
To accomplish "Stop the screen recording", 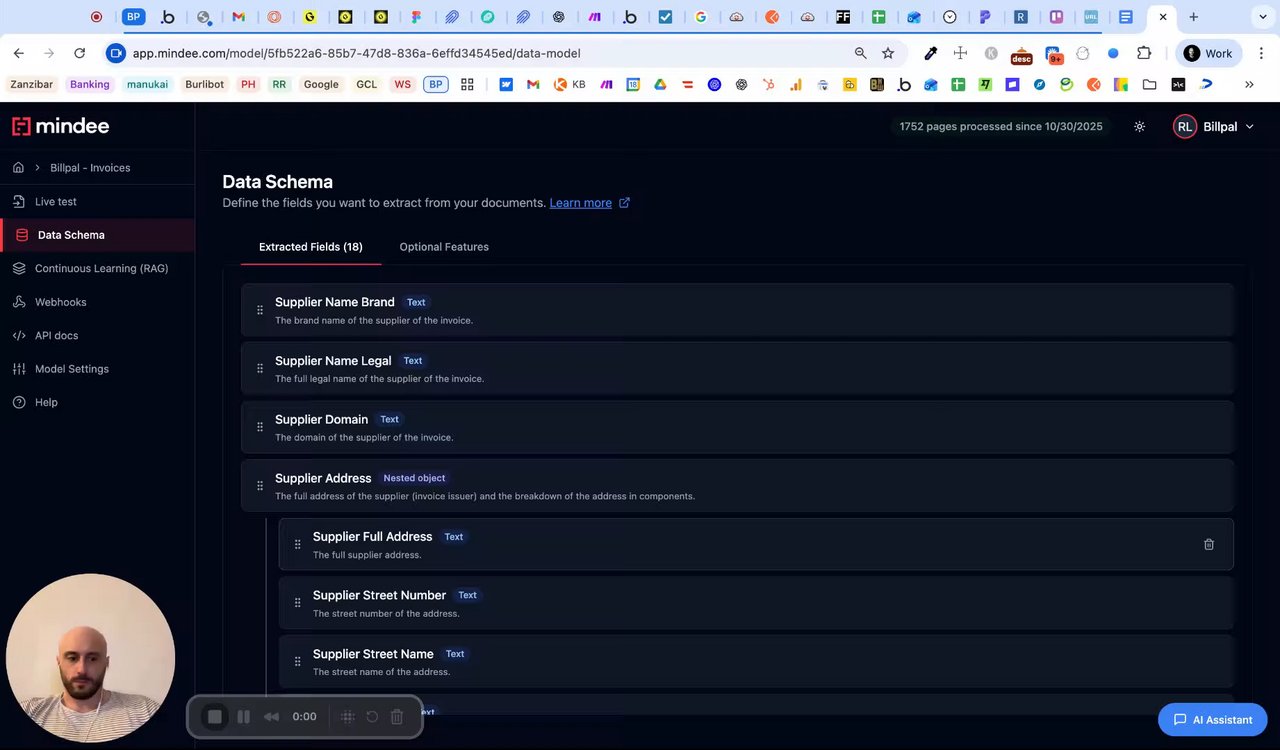I will 214,717.
